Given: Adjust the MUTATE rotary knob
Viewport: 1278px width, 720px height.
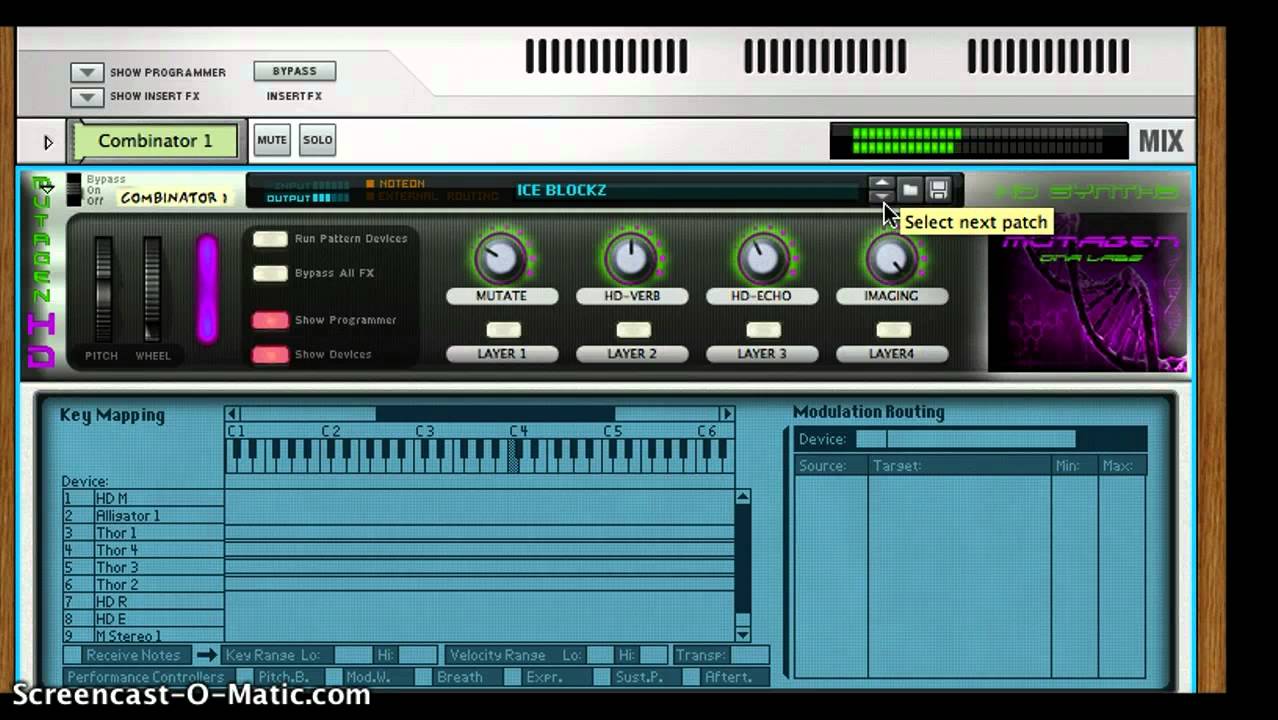Looking at the screenshot, I should click(x=500, y=259).
